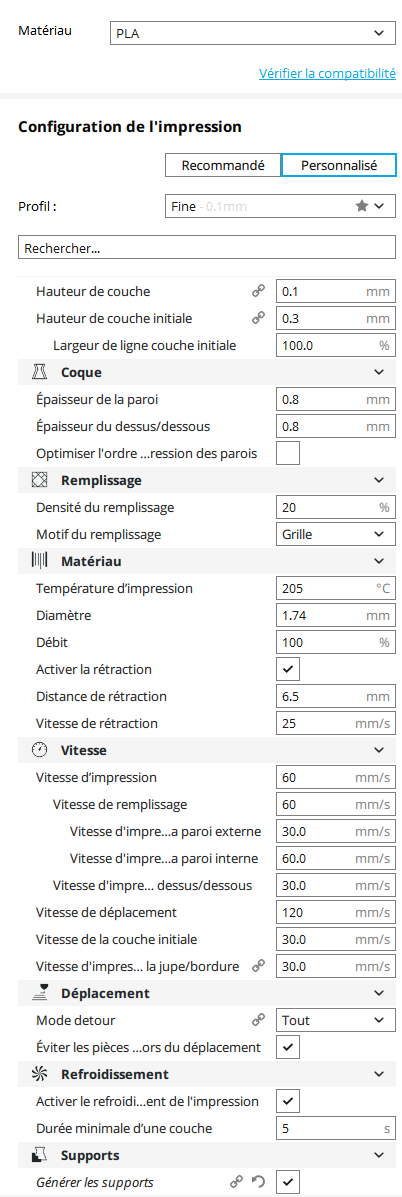Switch to the Recommandé tab

point(223,165)
